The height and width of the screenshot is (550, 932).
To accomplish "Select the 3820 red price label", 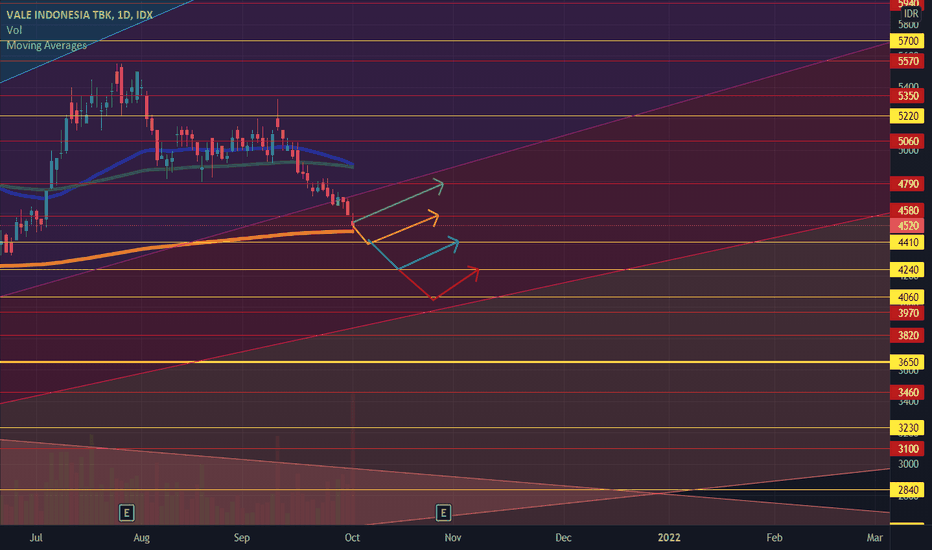I will (907, 335).
